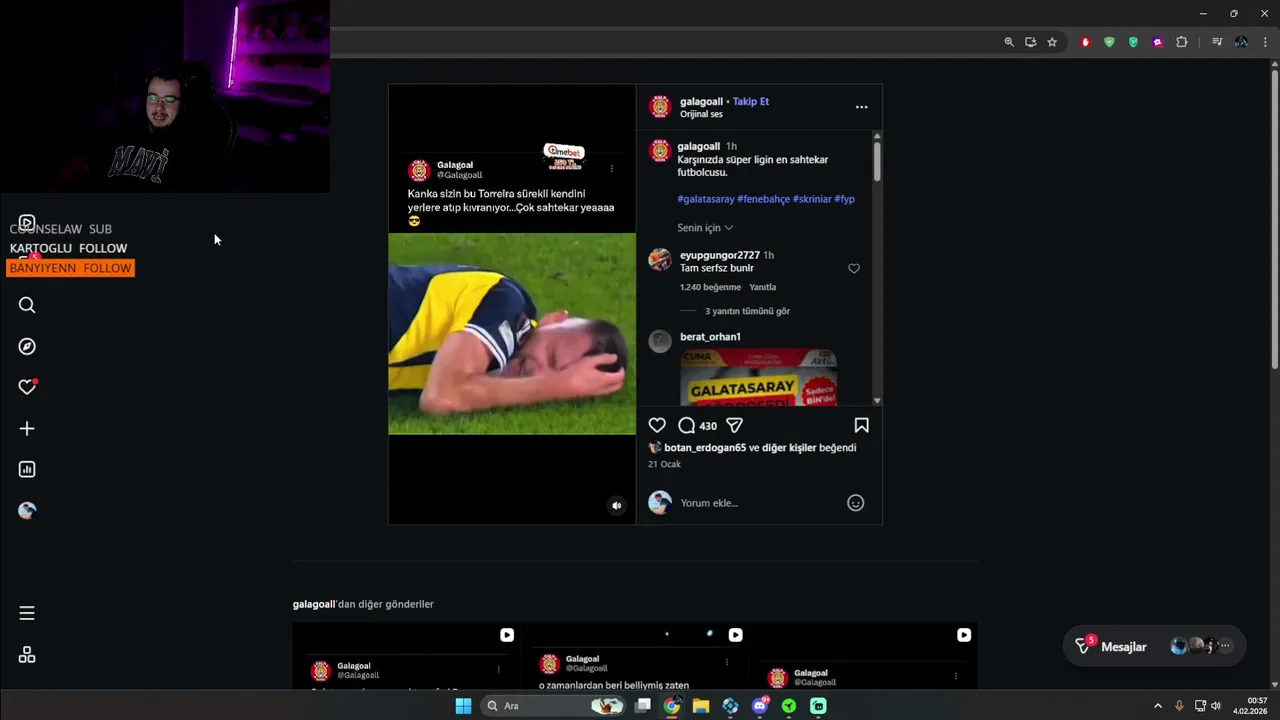Open reel starting 'o zamanlardan beri belliymiş'
This screenshot has height=720, width=1280.
[635, 655]
